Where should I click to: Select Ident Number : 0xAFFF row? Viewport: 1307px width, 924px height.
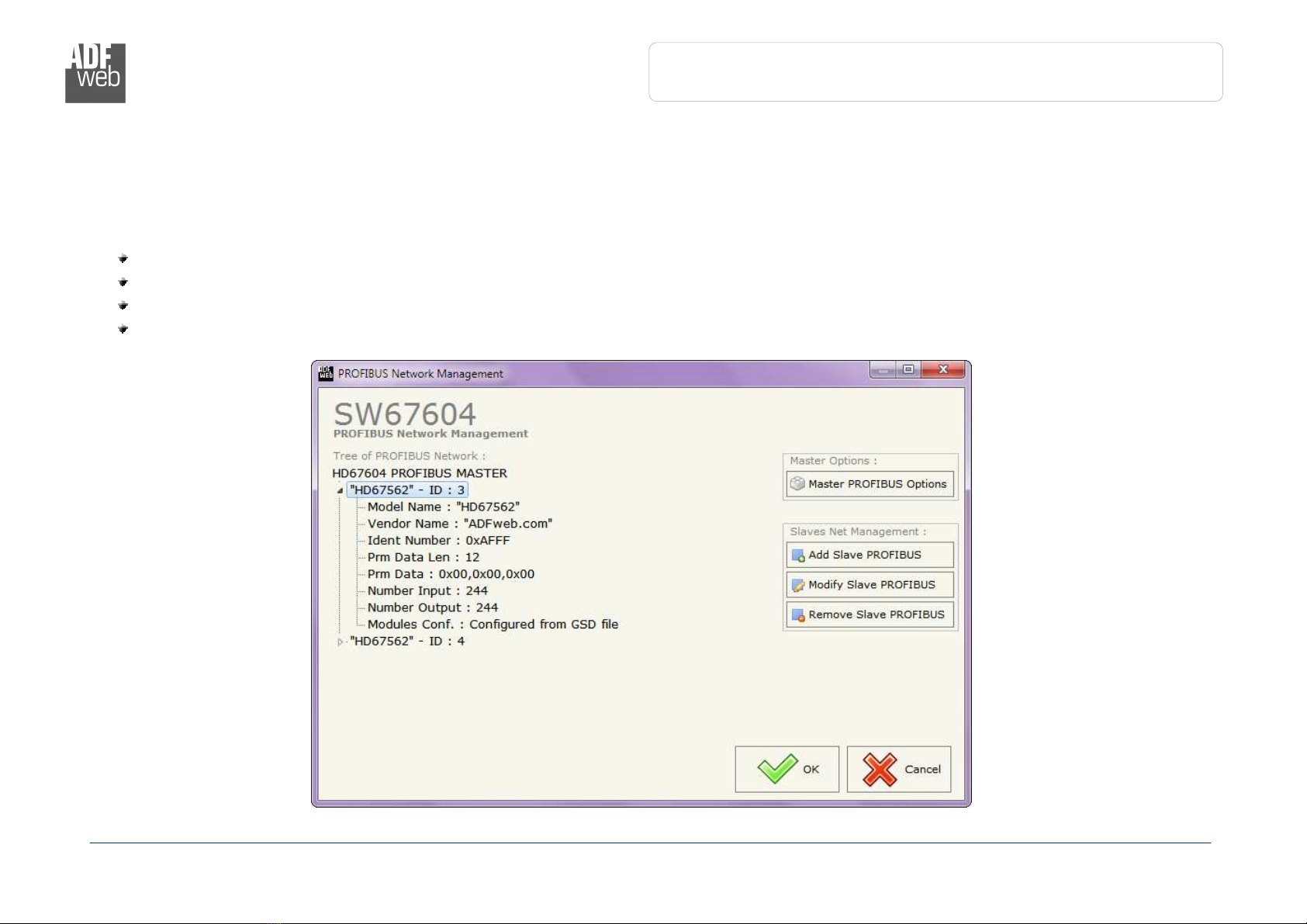coord(439,541)
